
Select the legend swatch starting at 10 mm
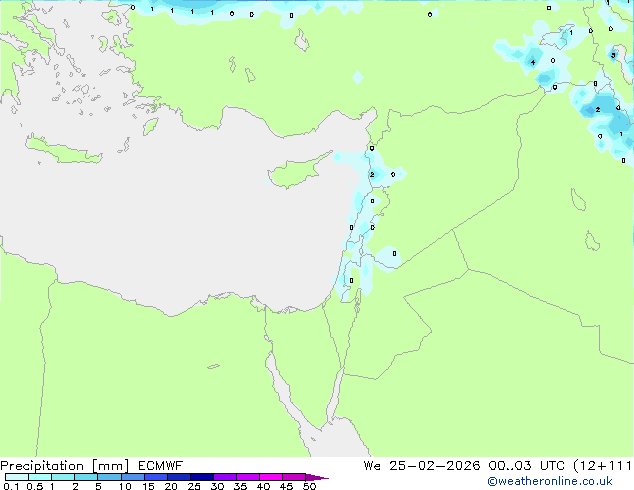[133, 477]
